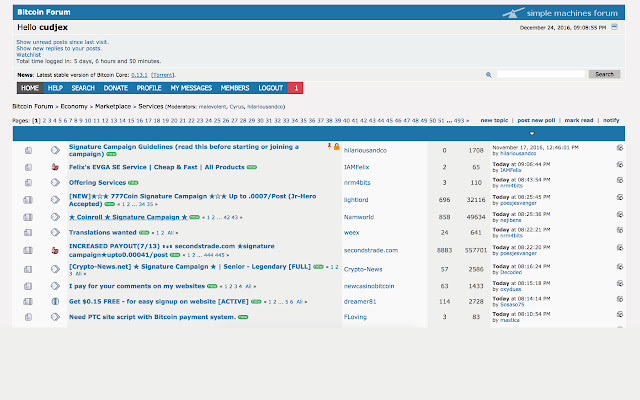Screen dimensions: 640x400
Task: Click last-post icon for Felix's EVGA row
Action: point(620,164)
